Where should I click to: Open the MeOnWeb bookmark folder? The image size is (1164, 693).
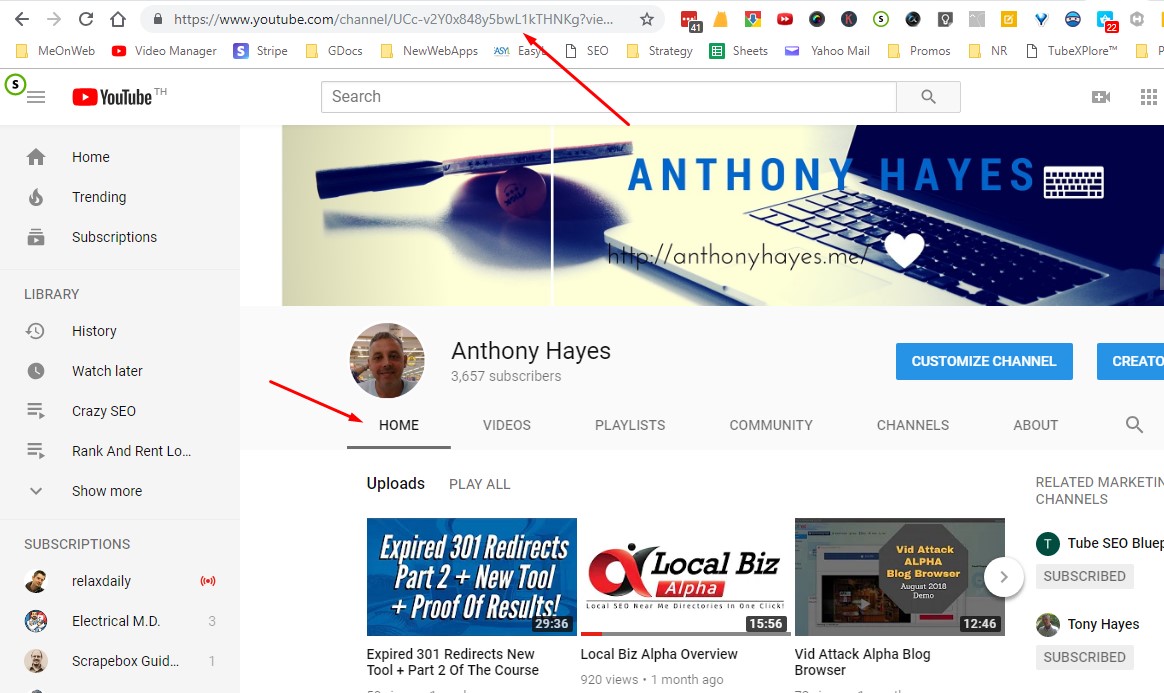(56, 50)
